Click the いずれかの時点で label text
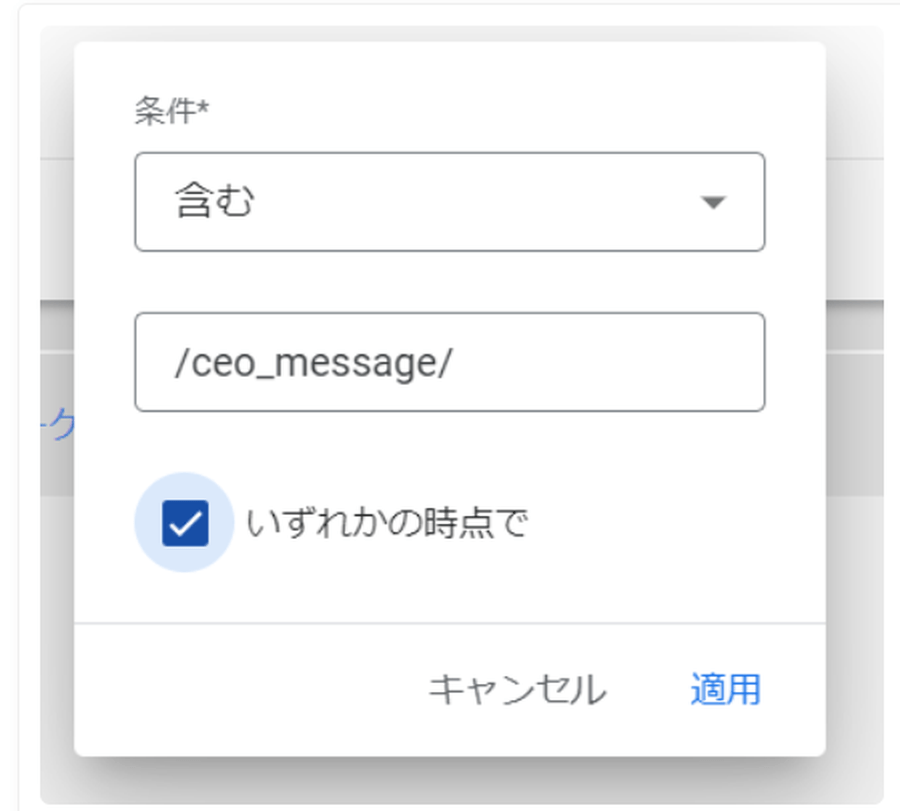Viewport: 900px width, 811px height. 386,523
